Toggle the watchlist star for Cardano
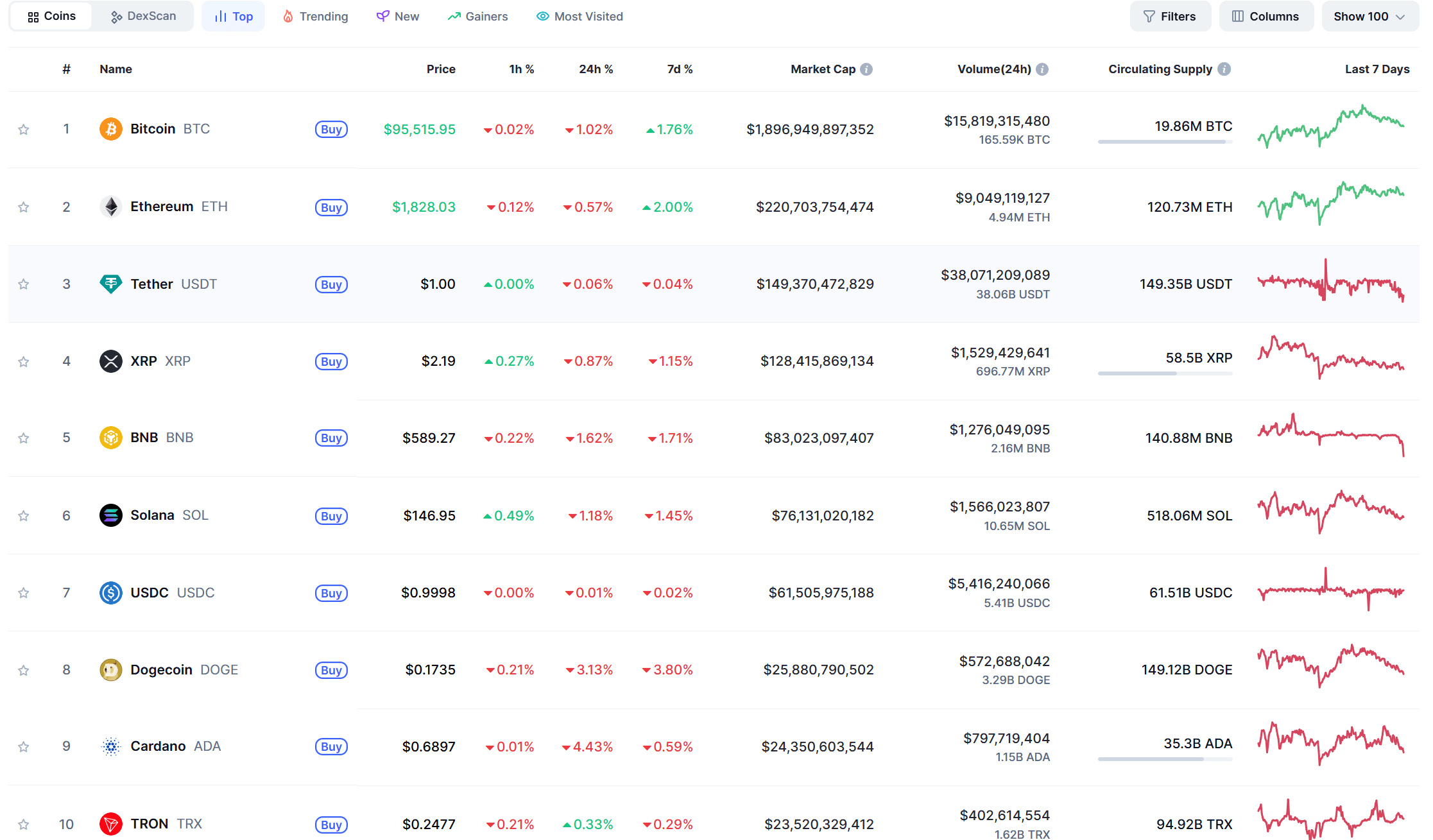This screenshot has width=1433, height=840. (24, 747)
